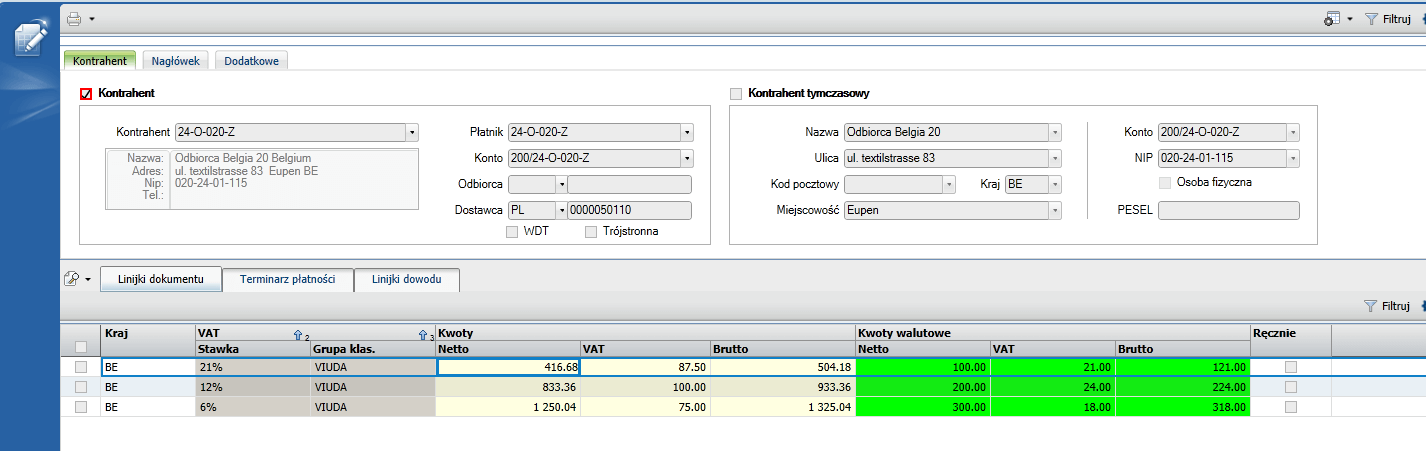The width and height of the screenshot is (1426, 451).
Task: Open the left panel Konto 200/24-O-020-Z dropdown
Action: pos(687,158)
